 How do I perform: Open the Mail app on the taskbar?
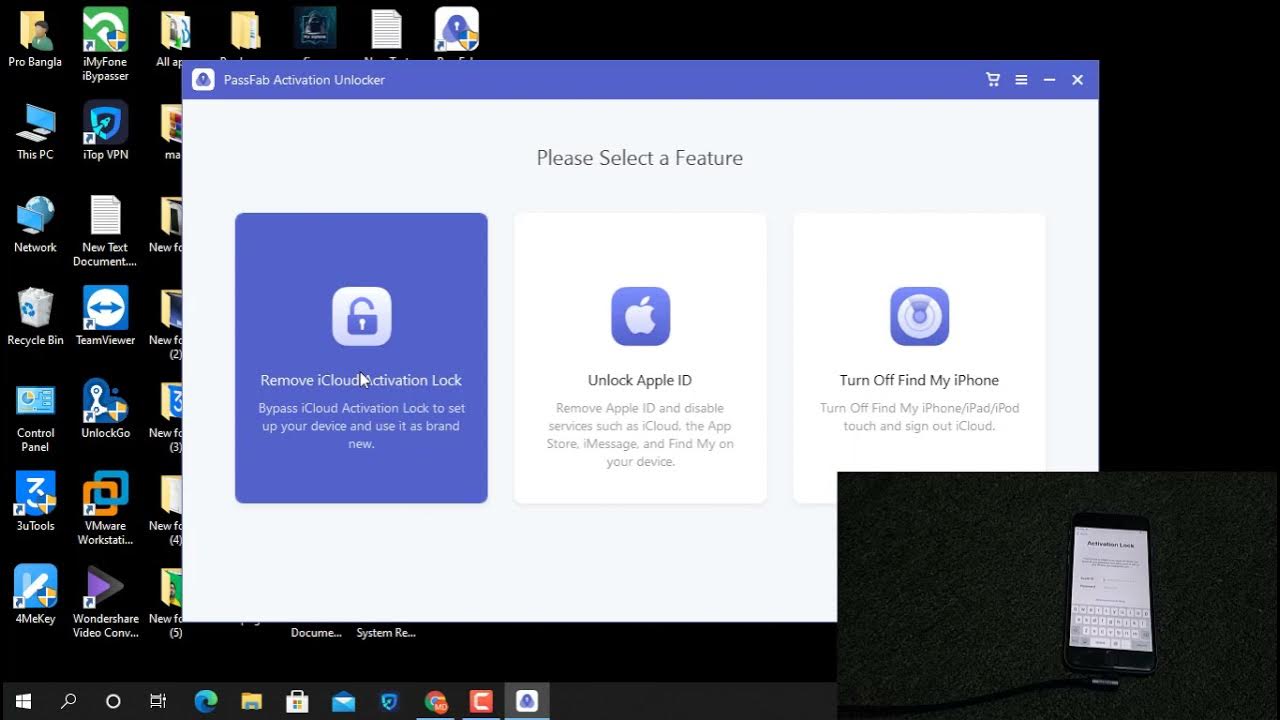[343, 702]
